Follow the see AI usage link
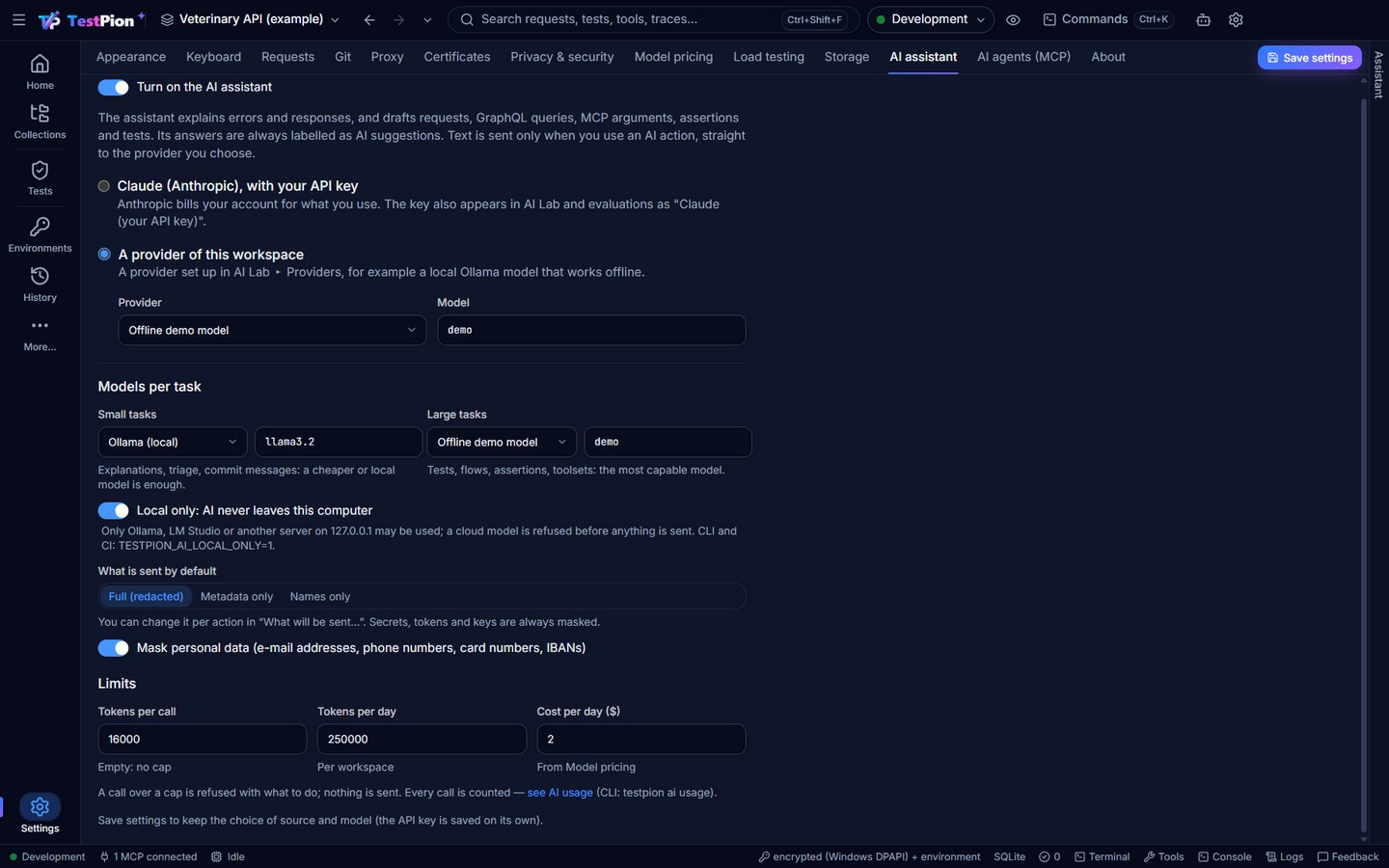Viewport: 1389px width, 868px height. 559,793
